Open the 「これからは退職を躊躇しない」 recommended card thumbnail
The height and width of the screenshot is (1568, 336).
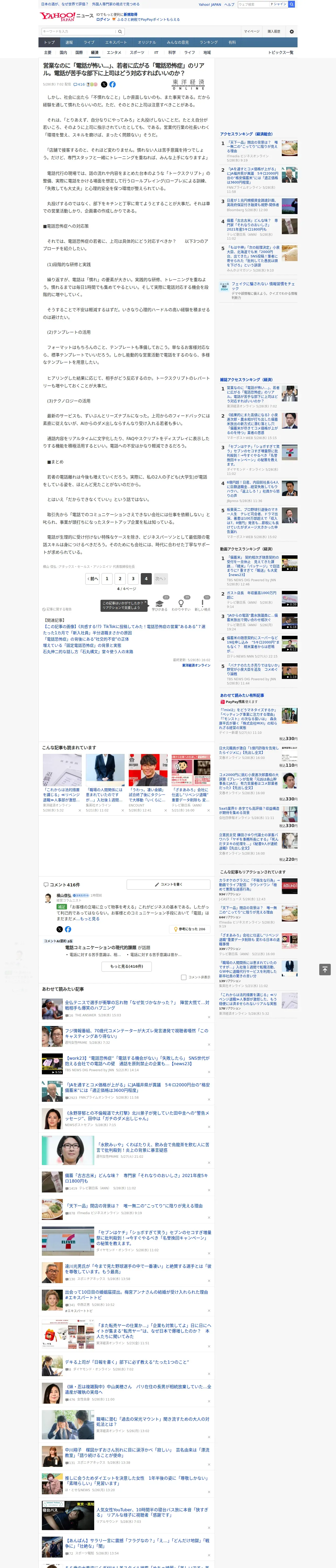coord(62,770)
